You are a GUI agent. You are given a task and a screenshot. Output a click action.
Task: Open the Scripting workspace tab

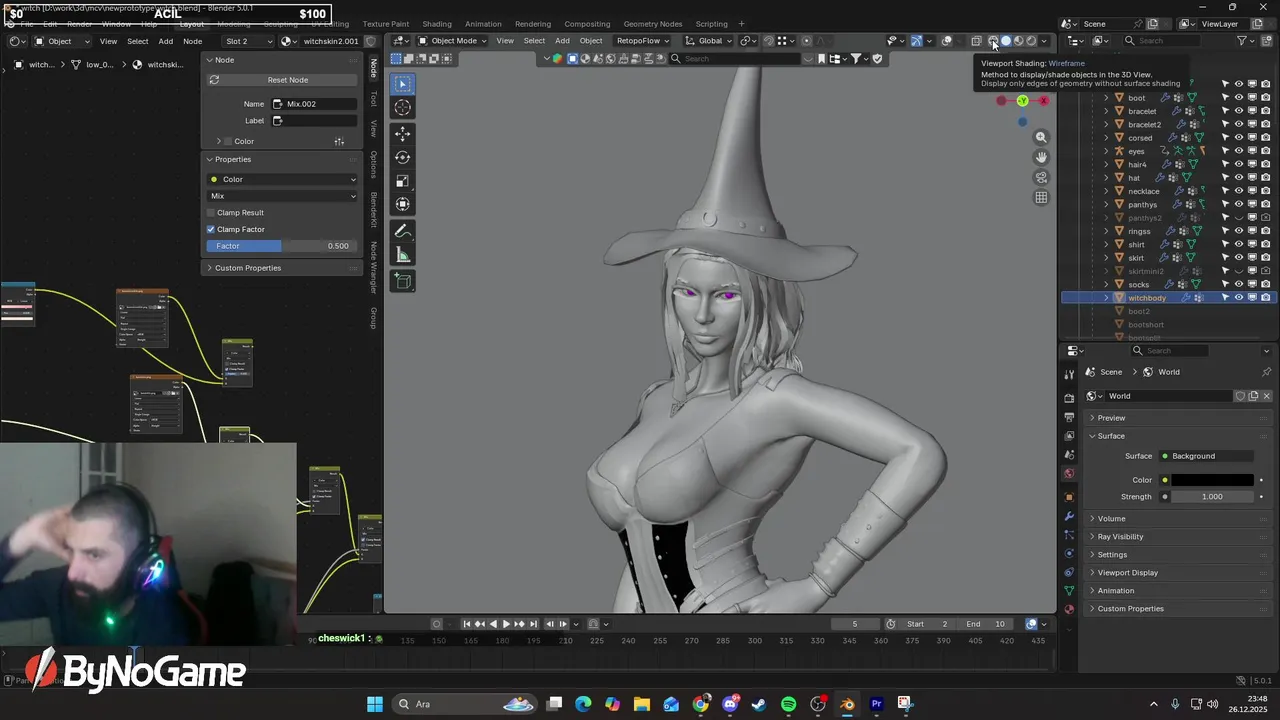pyautogui.click(x=711, y=24)
